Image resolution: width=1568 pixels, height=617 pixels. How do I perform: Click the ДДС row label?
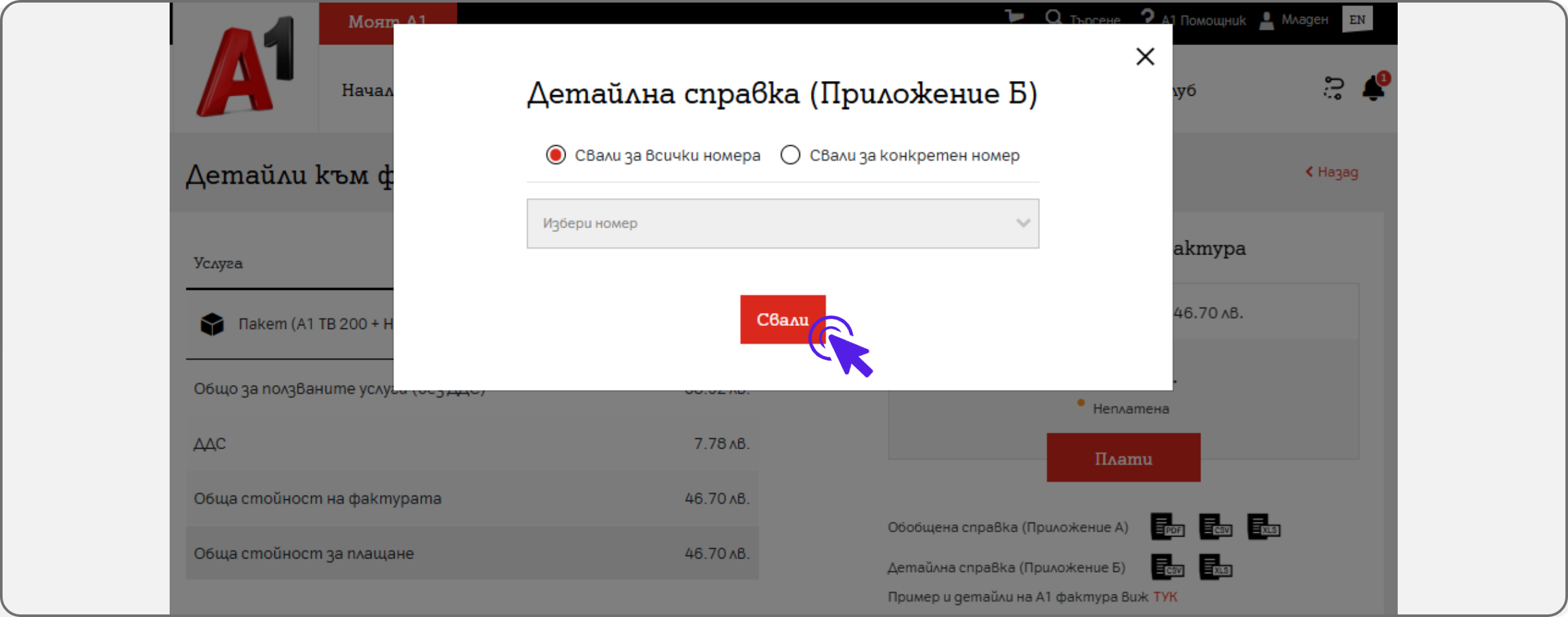[209, 444]
